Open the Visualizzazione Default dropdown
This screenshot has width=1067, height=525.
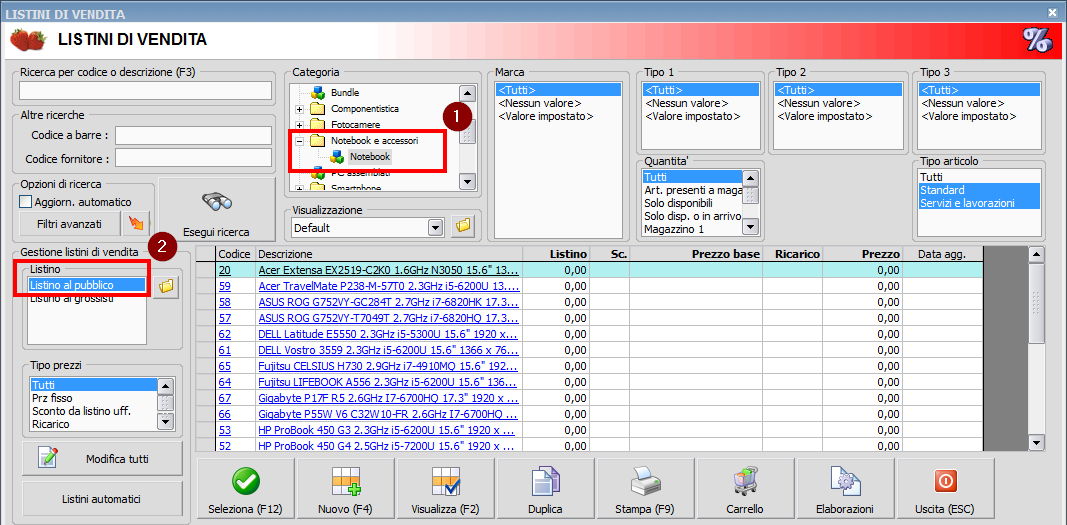(436, 228)
